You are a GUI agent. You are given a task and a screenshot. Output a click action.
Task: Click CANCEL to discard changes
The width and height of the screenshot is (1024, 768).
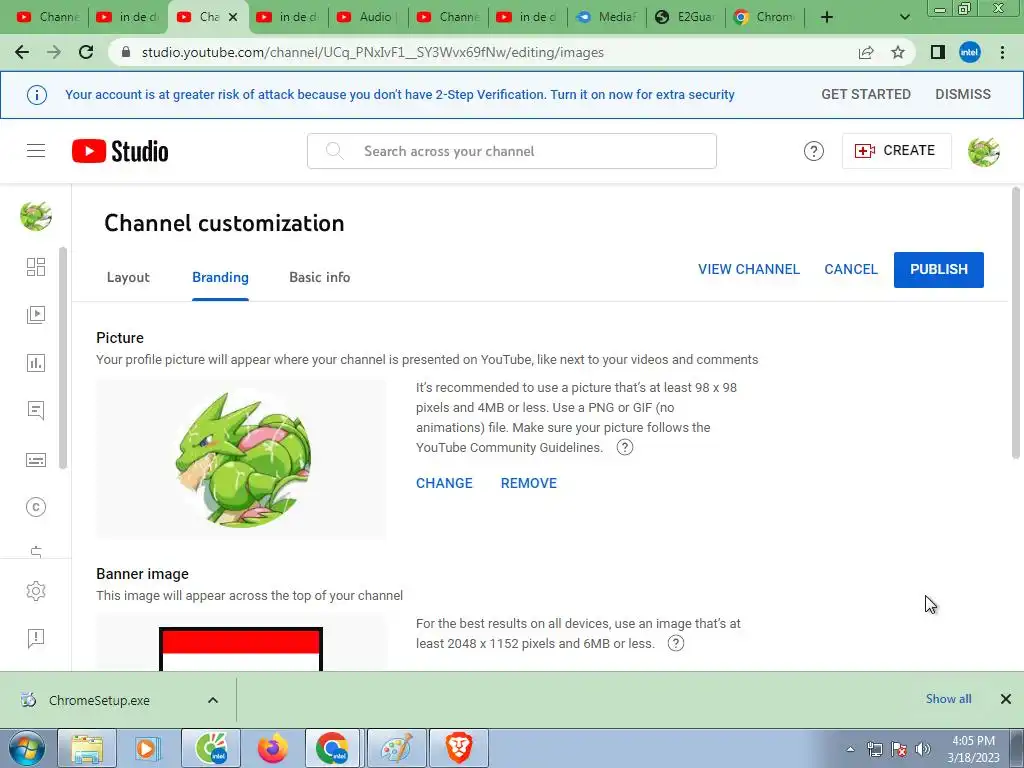point(851,269)
